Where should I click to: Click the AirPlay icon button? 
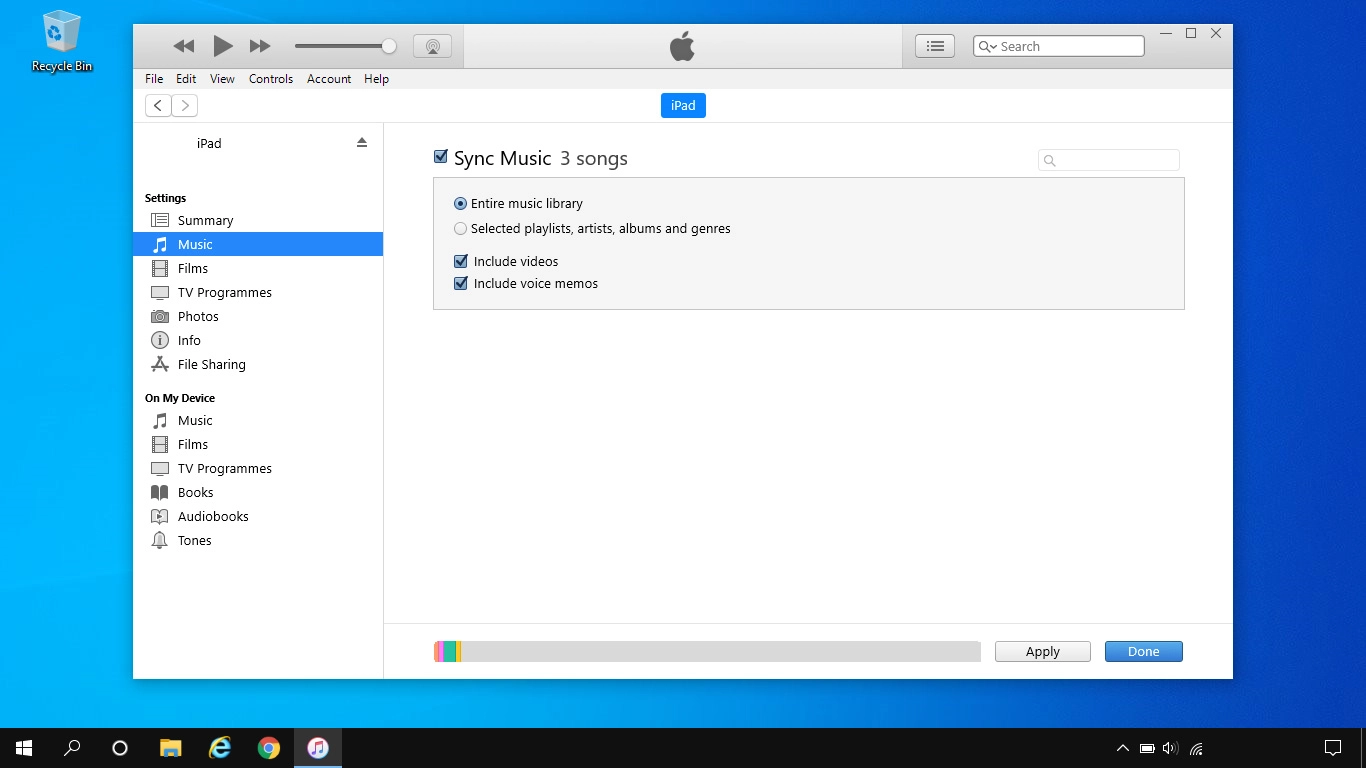[432, 46]
